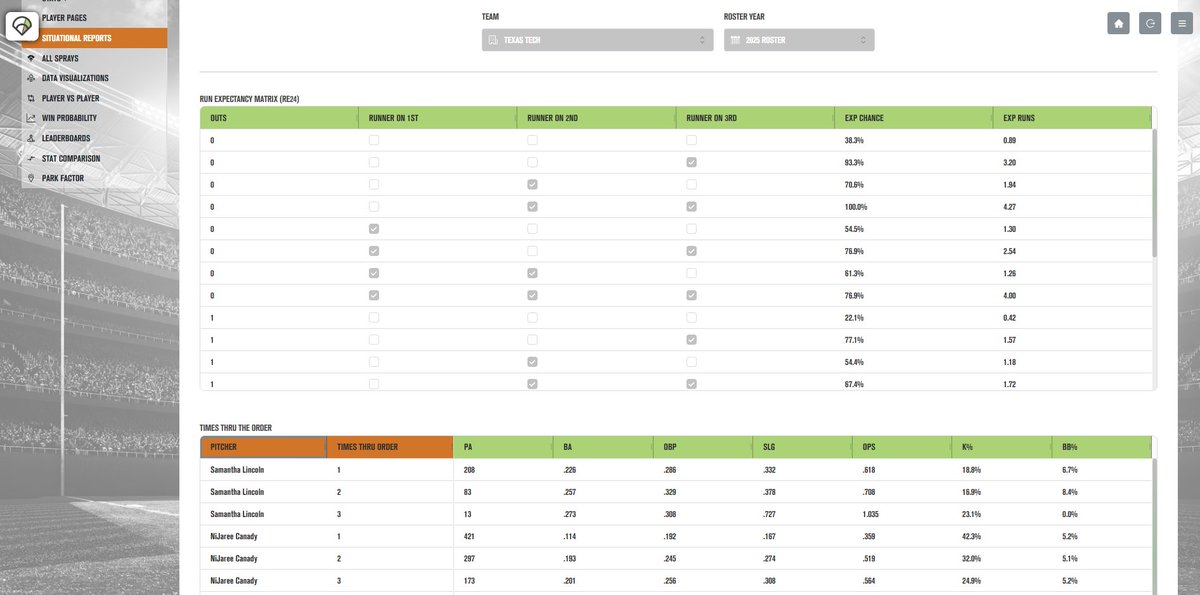The width and height of the screenshot is (1200, 595).
Task: Toggle Runner on 3rd checkbox in 100.0% row
Action: coord(691,206)
